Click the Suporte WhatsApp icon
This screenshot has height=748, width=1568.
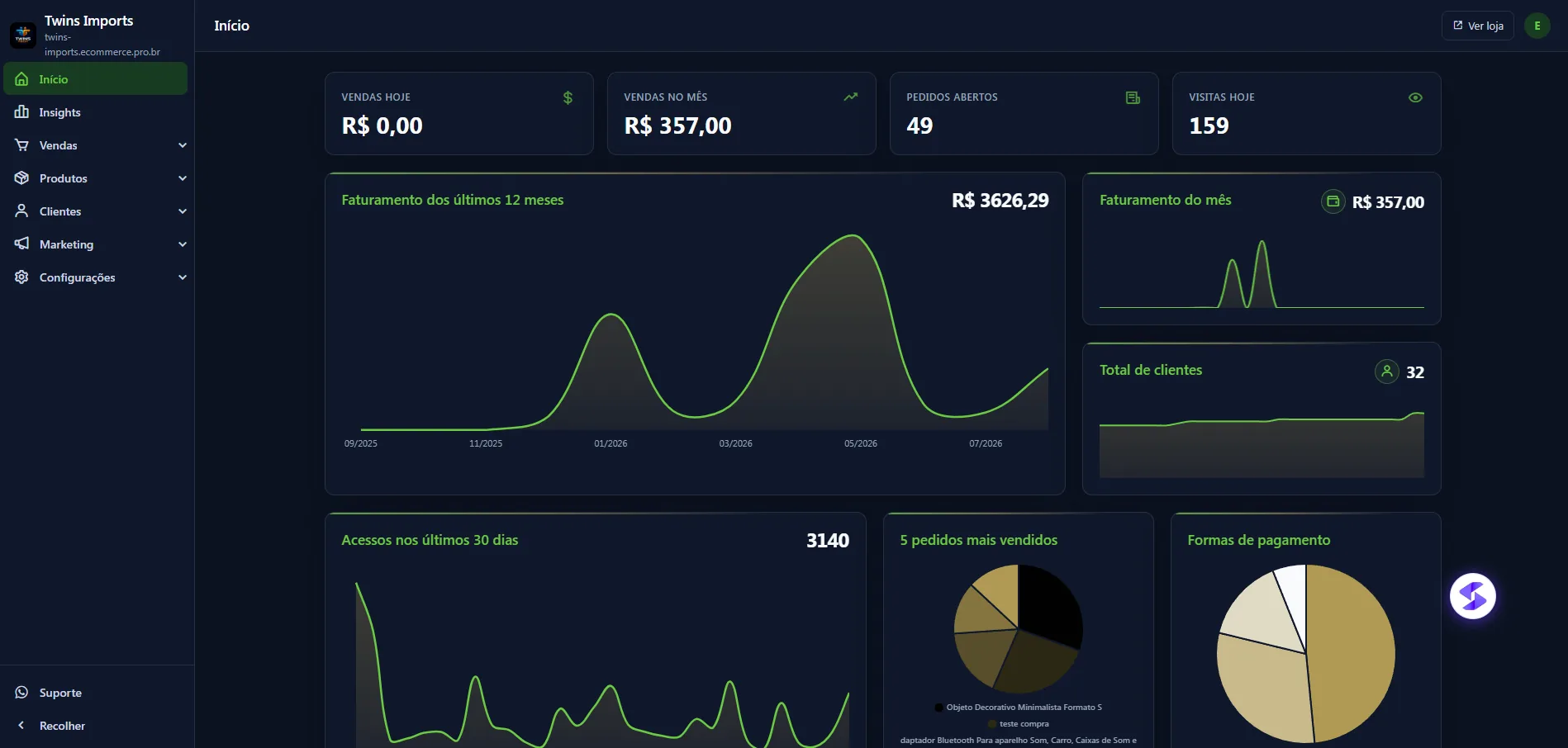click(22, 693)
